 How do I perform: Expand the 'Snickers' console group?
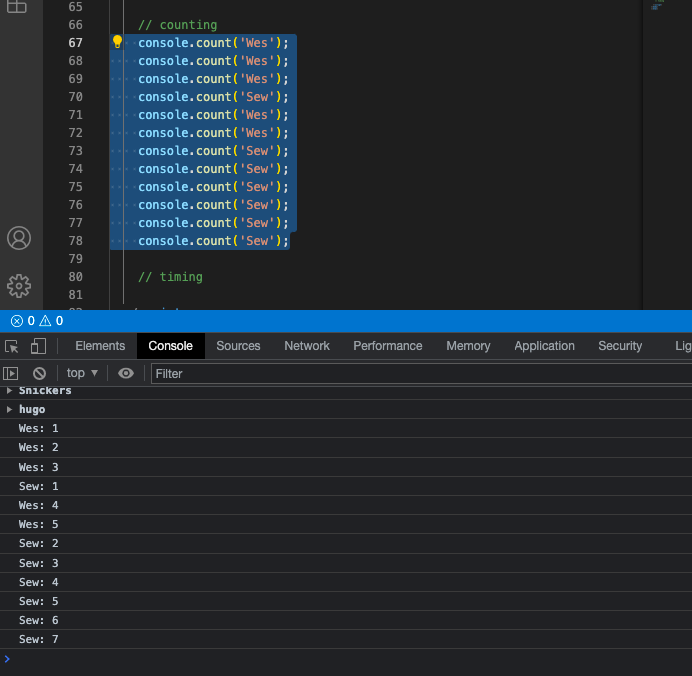pos(10,391)
